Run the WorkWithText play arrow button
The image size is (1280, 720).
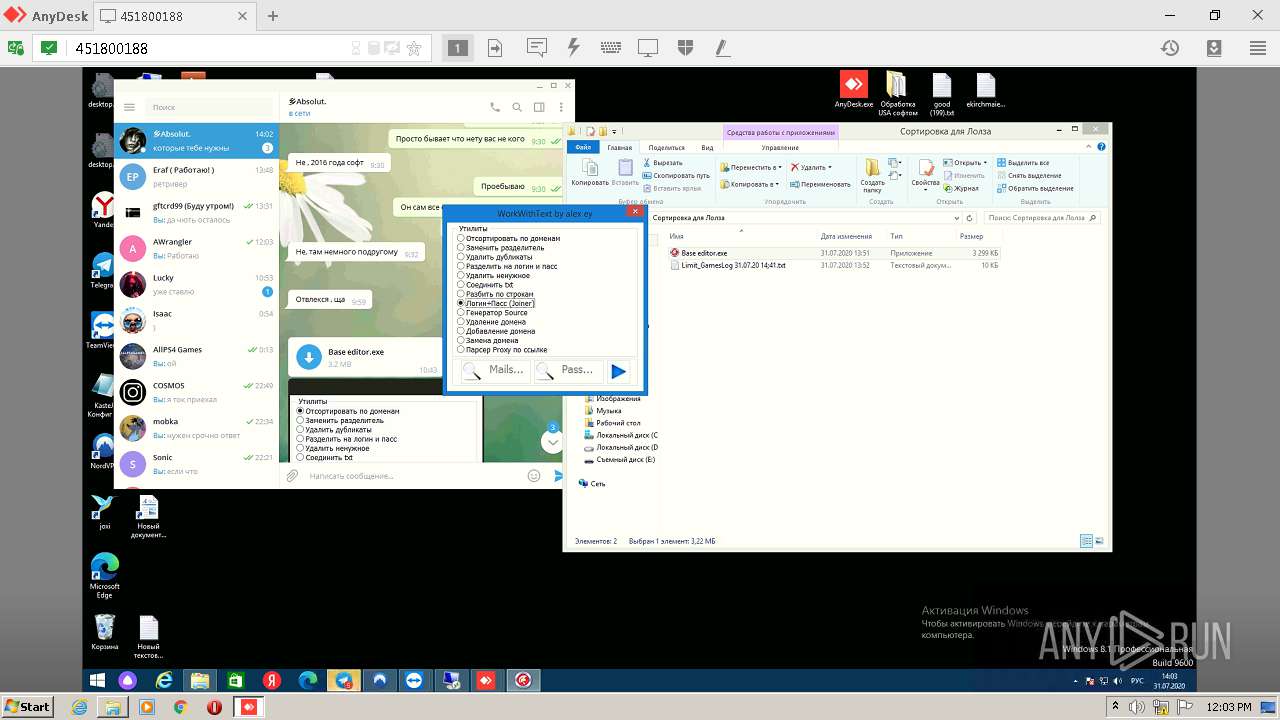tap(619, 371)
